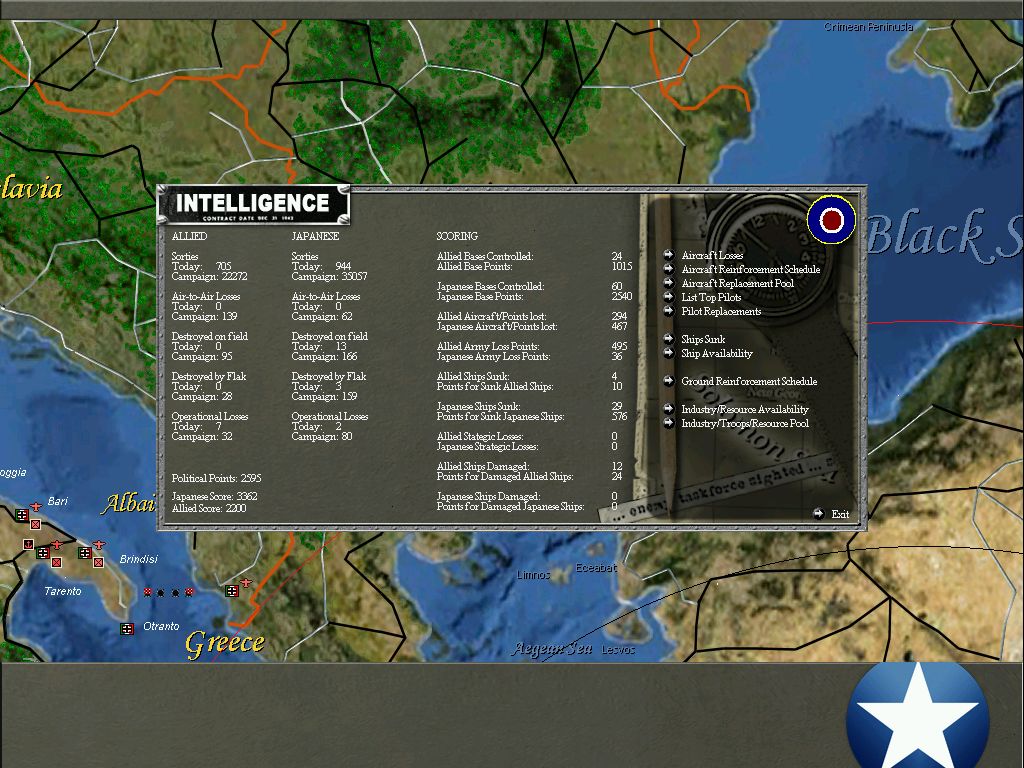Select the right black task force marker at sea

click(x=176, y=593)
